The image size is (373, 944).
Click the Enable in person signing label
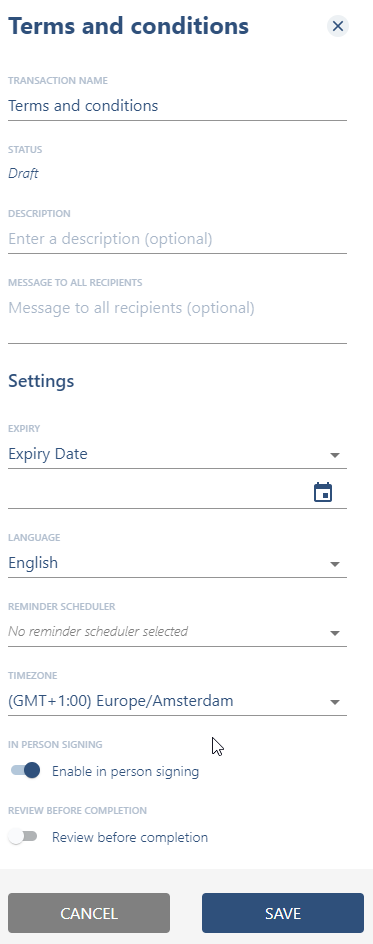pyautogui.click(x=125, y=771)
